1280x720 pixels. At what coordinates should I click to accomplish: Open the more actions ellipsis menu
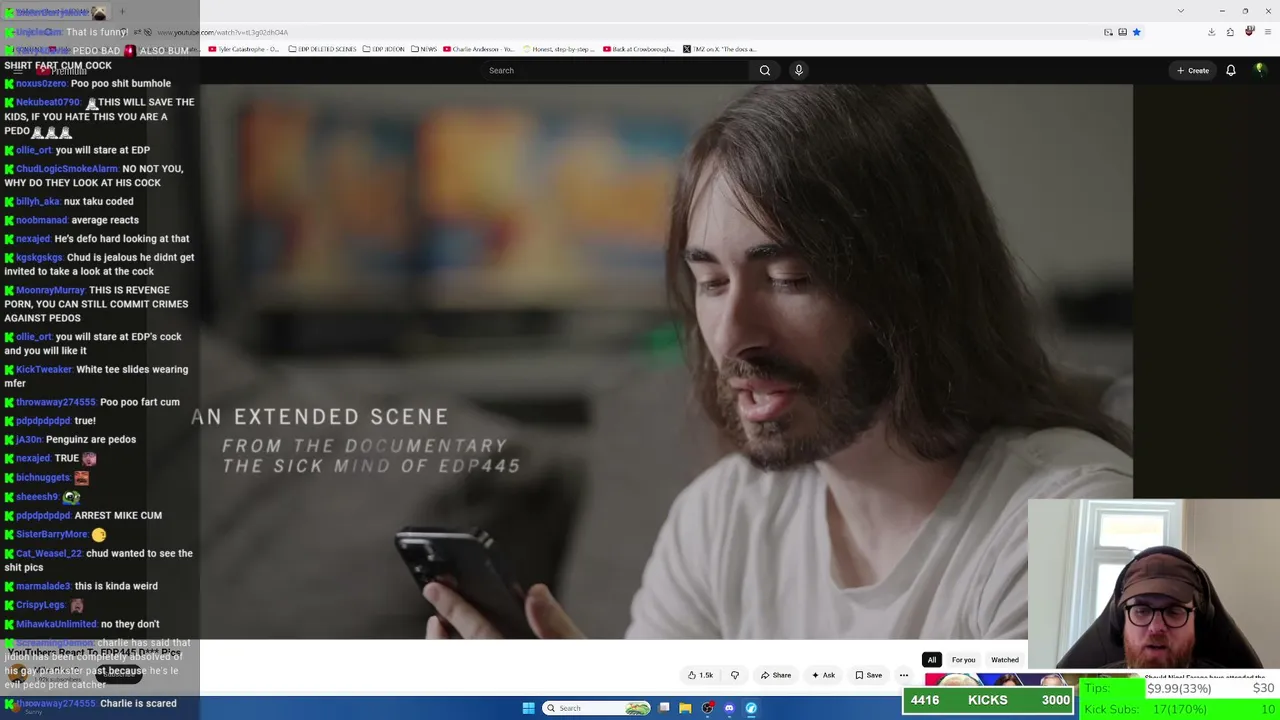coord(904,675)
